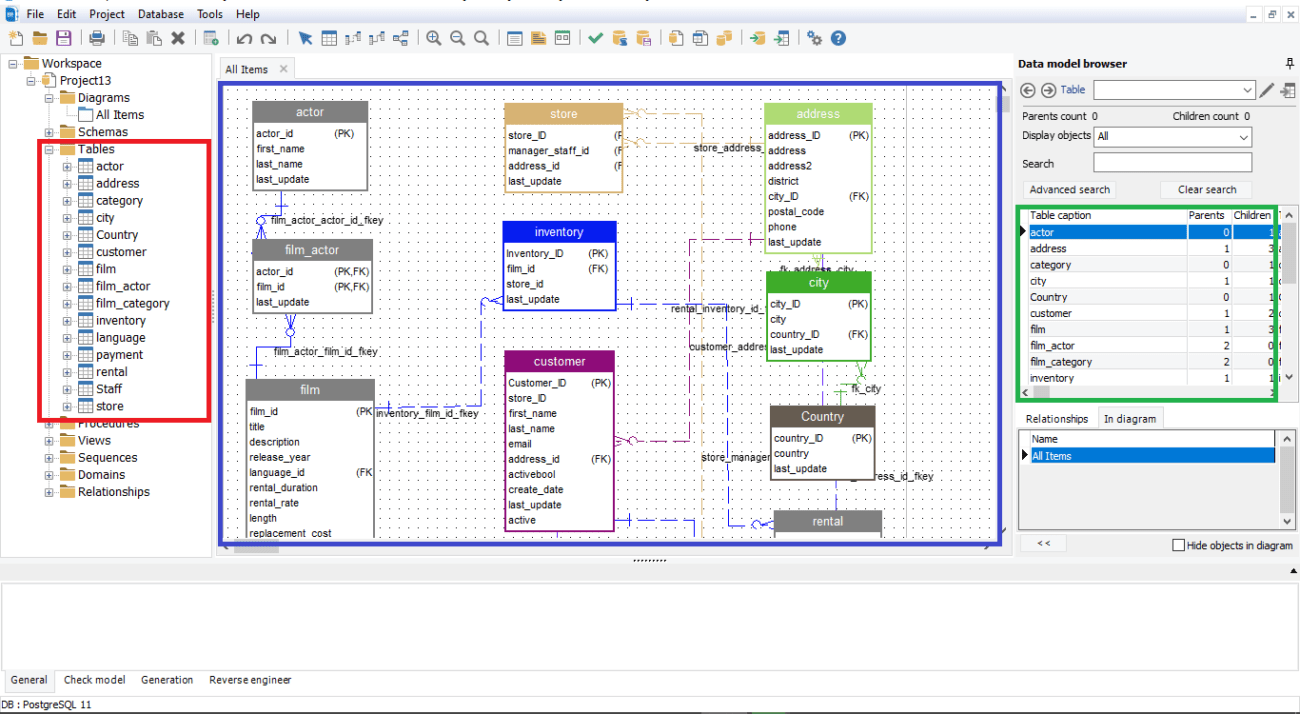Image resolution: width=1300 pixels, height=714 pixels.
Task: Open the Table selection combo box
Action: coord(1174,90)
